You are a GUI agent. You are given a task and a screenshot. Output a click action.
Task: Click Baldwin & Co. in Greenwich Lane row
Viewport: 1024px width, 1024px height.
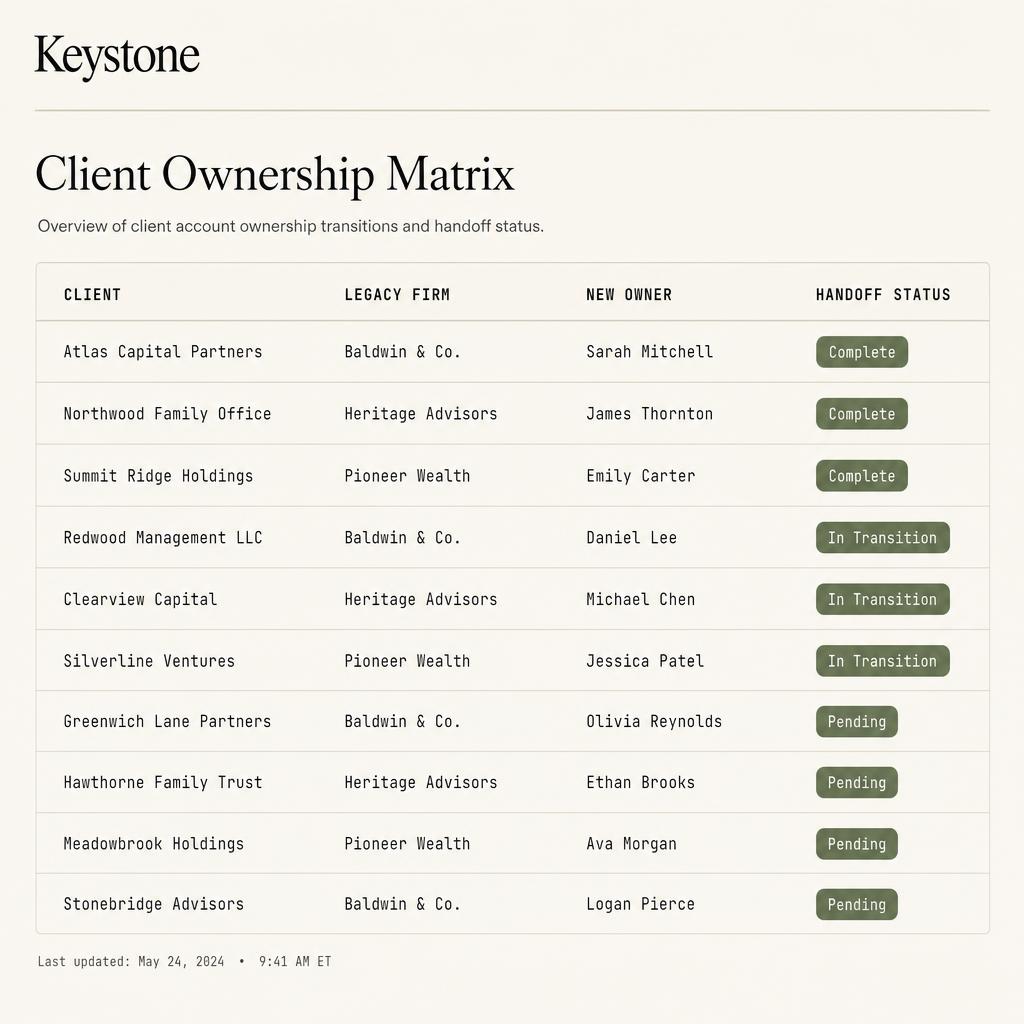point(402,722)
